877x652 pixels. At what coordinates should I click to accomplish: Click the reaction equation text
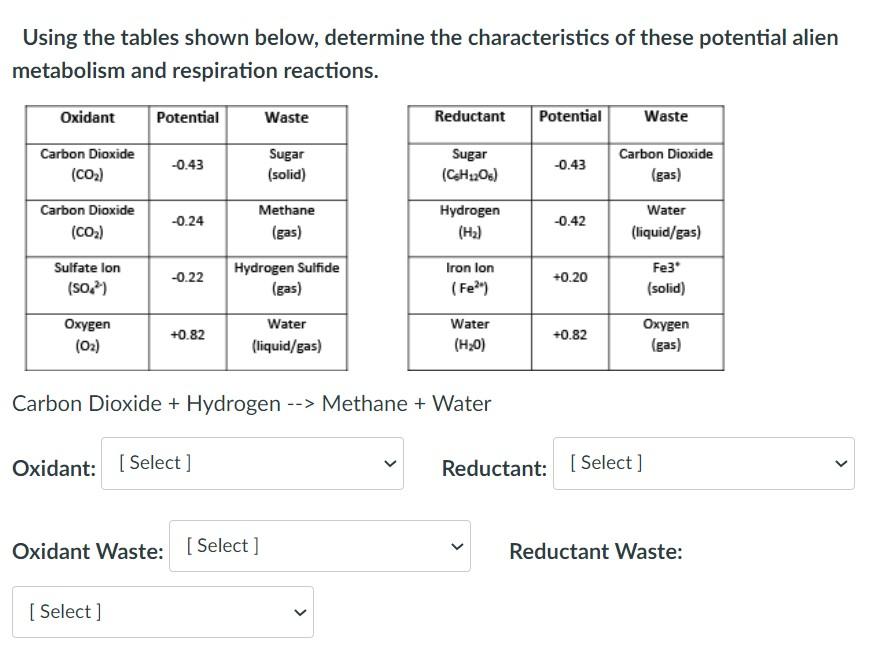click(251, 404)
